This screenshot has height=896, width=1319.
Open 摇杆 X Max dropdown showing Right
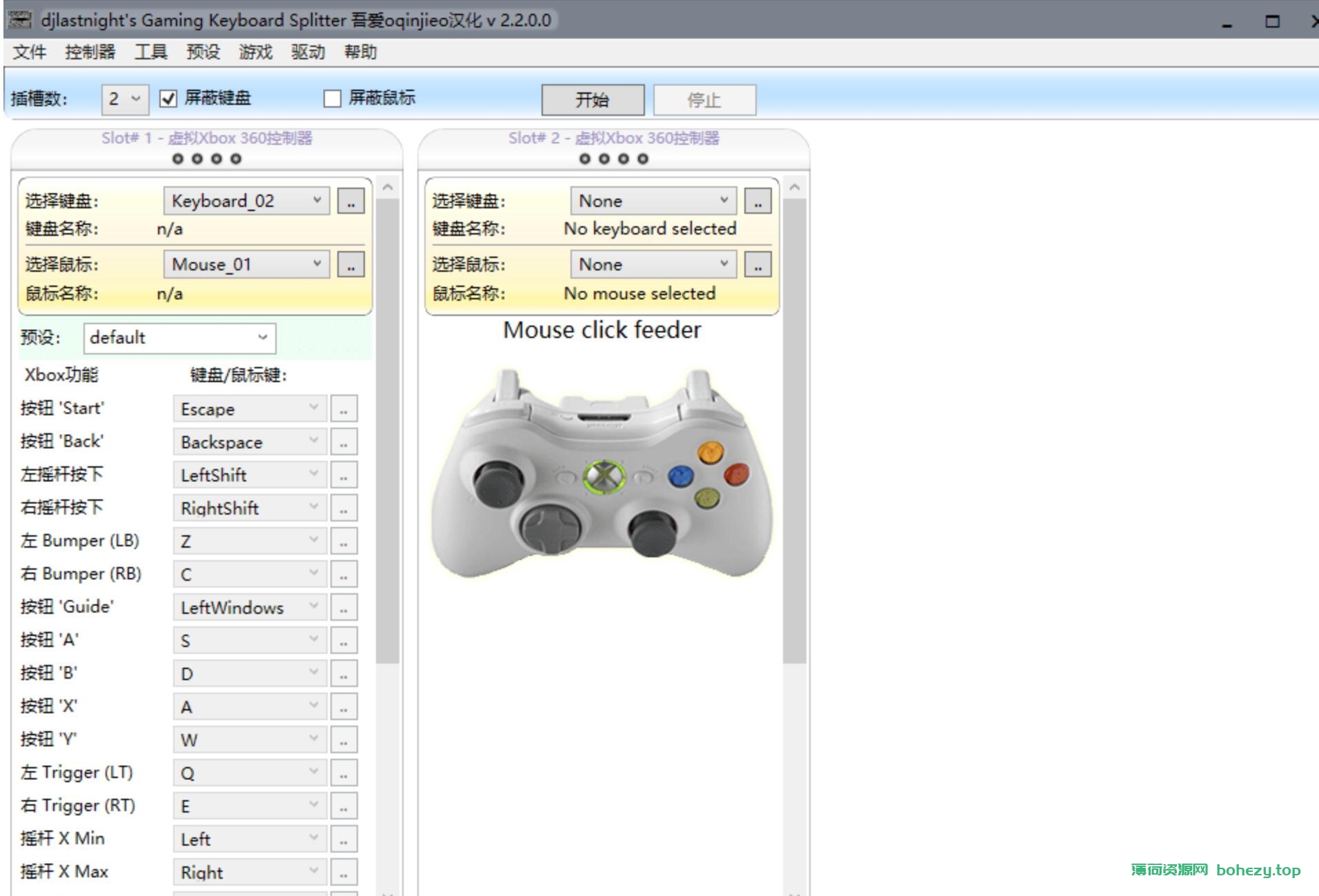point(249,872)
